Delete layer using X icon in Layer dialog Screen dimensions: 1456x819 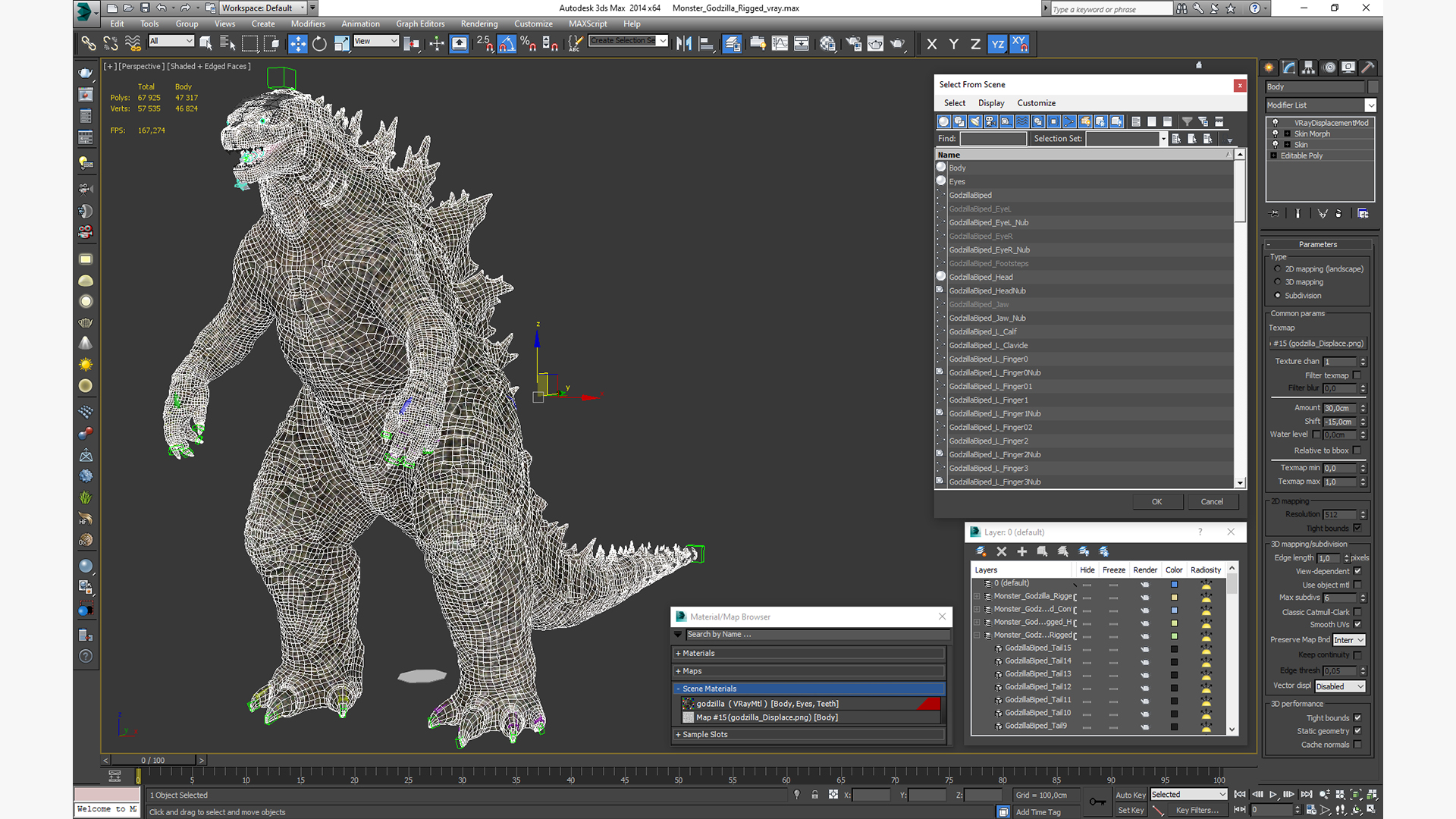pos(1001,551)
